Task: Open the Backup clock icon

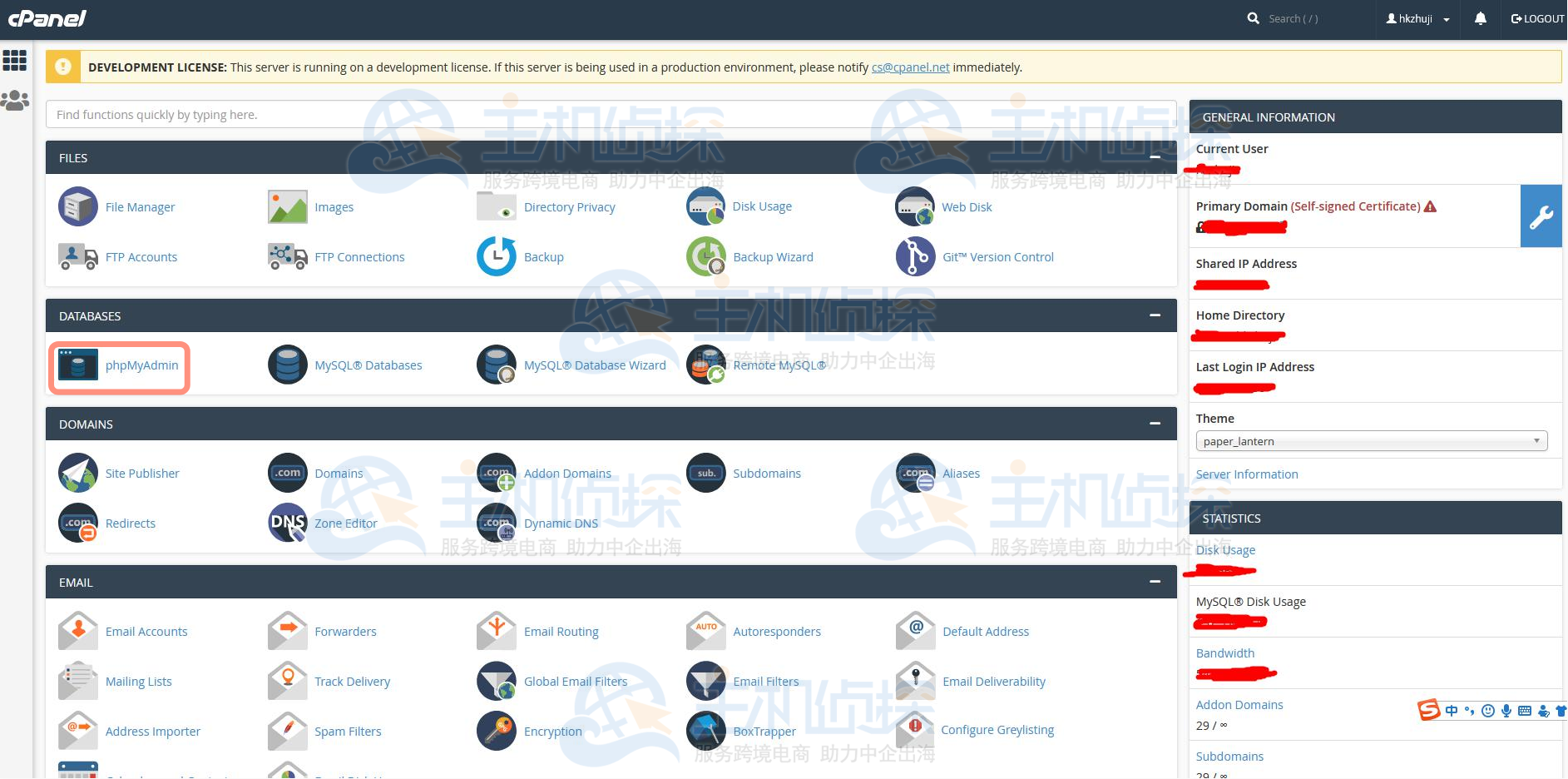Action: [x=497, y=256]
